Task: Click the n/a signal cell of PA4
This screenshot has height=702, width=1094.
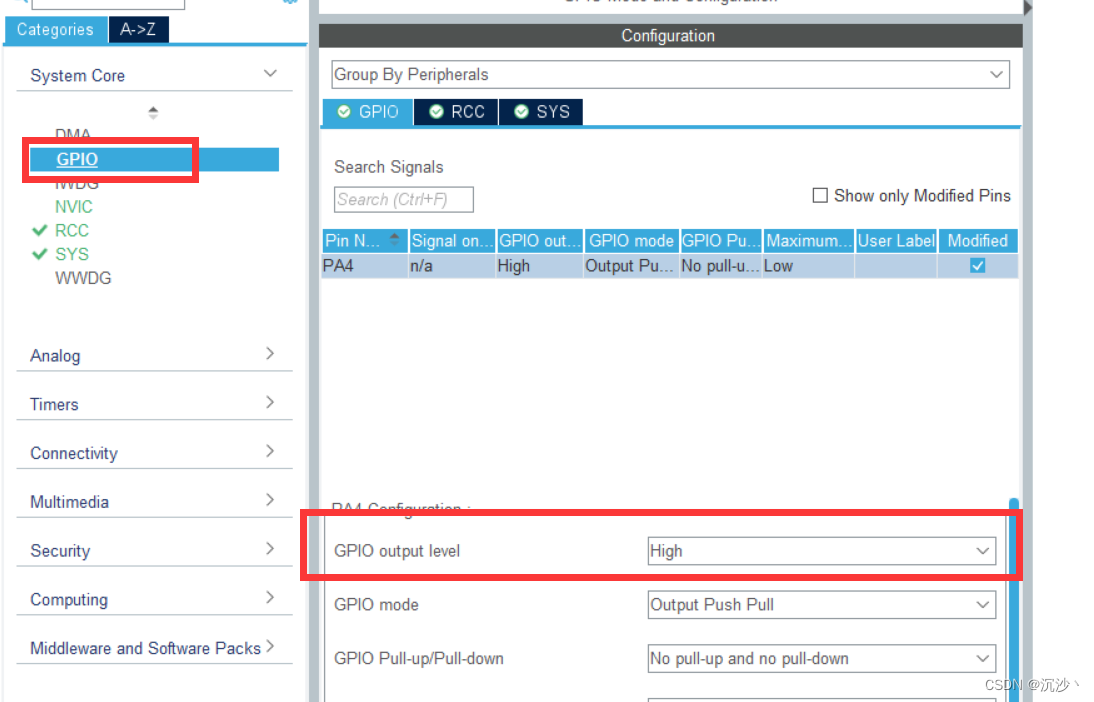Action: (x=452, y=266)
